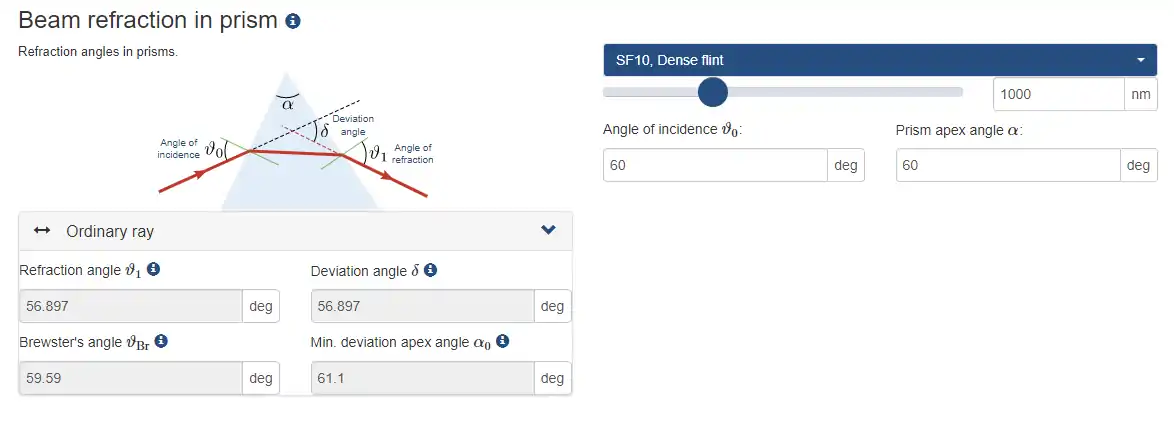Click the Ordinary ray header label
Image resolution: width=1174 pixels, height=425 pixels.
pyautogui.click(x=110, y=231)
